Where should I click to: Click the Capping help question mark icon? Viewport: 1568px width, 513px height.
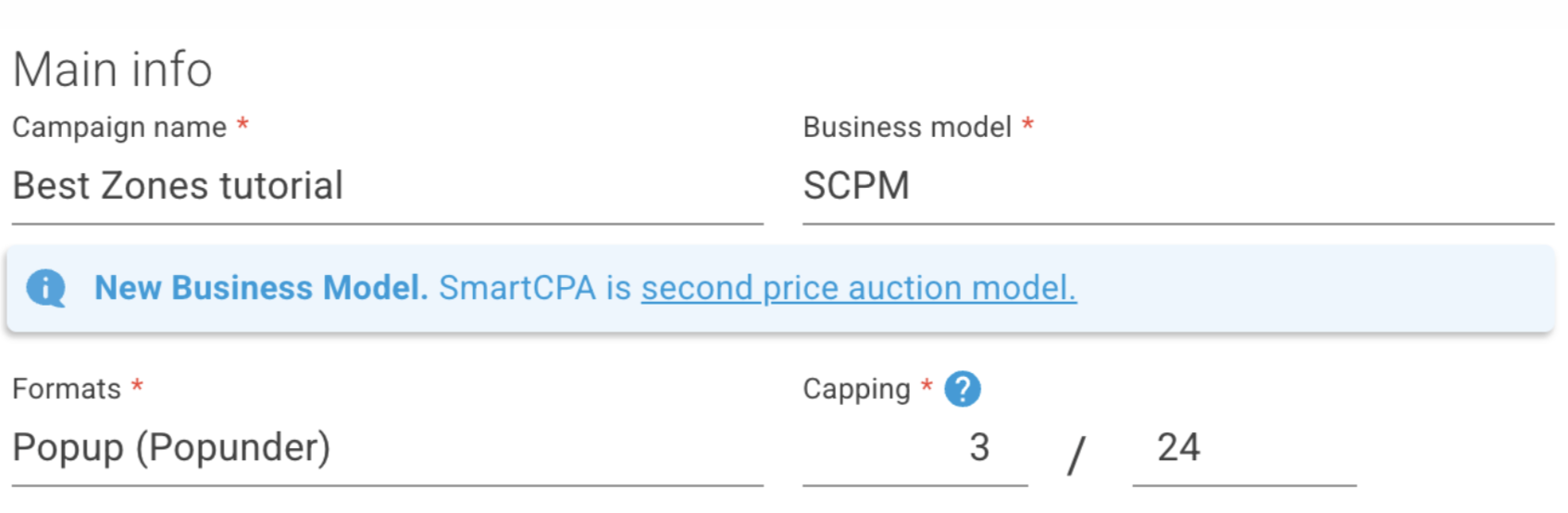[962, 389]
